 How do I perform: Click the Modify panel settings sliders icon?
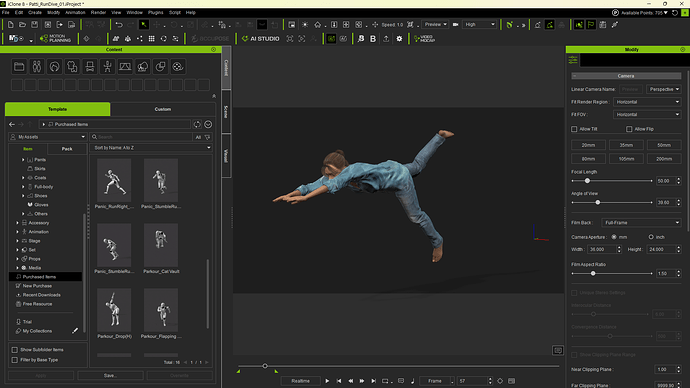pos(573,60)
